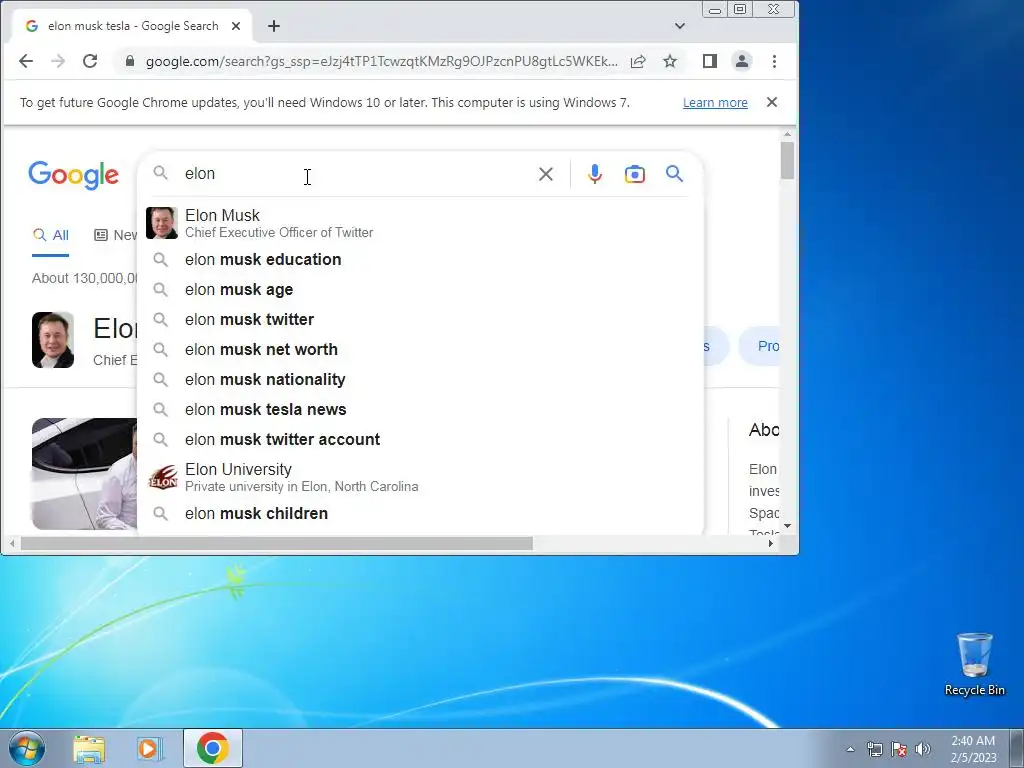Screen dimensions: 1024x768
Task: Switch to the All results tab
Action: (x=51, y=235)
